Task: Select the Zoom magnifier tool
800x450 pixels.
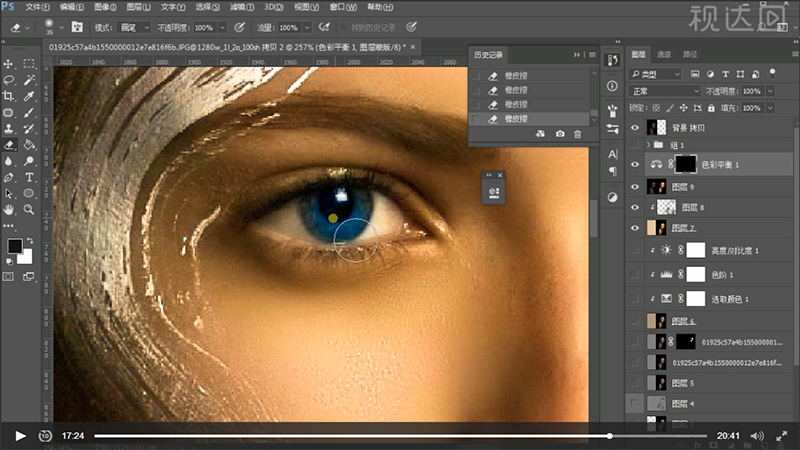Action: pos(29,209)
